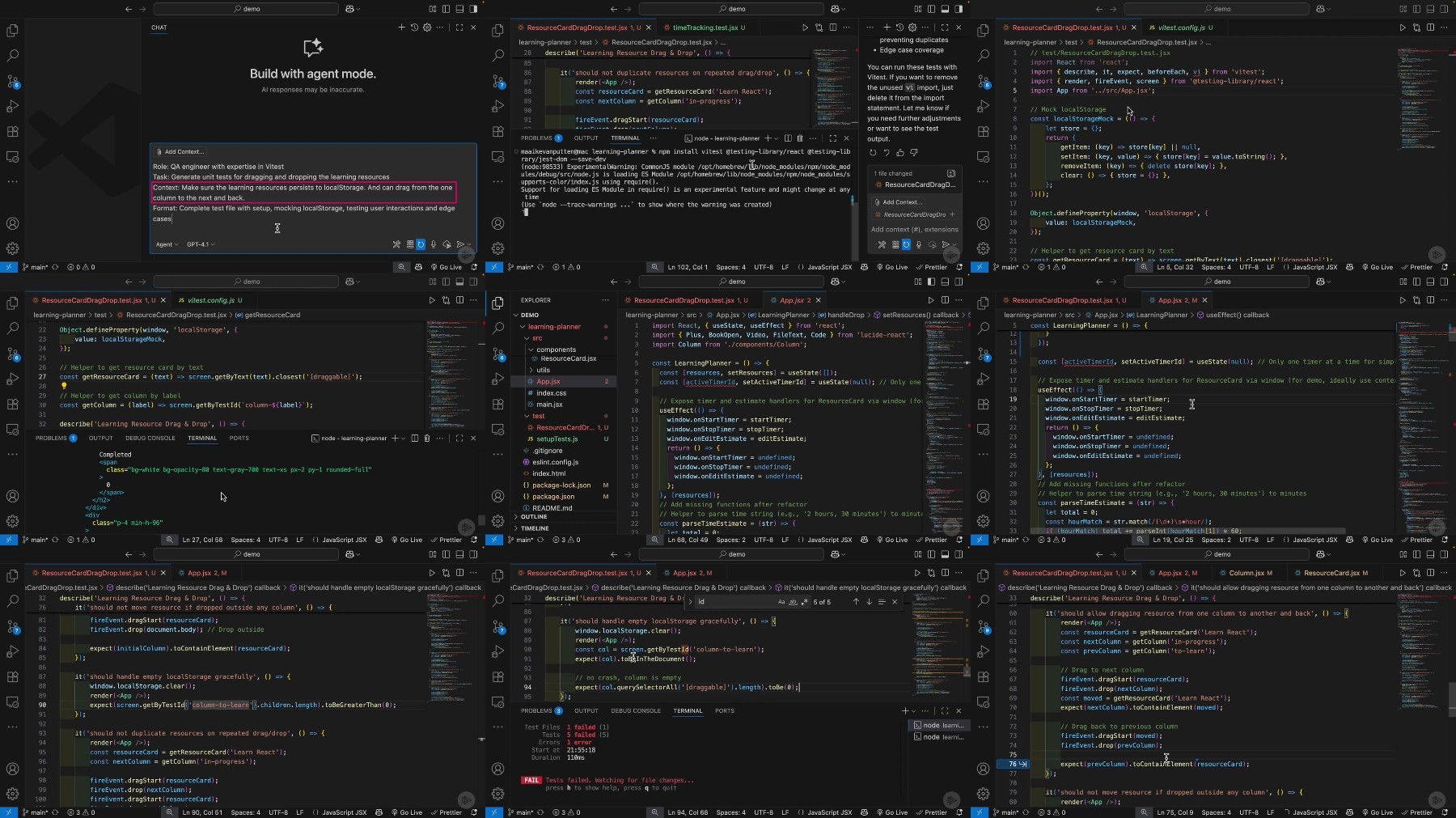Kill terminal trash icon in npm install window

(x=800, y=138)
